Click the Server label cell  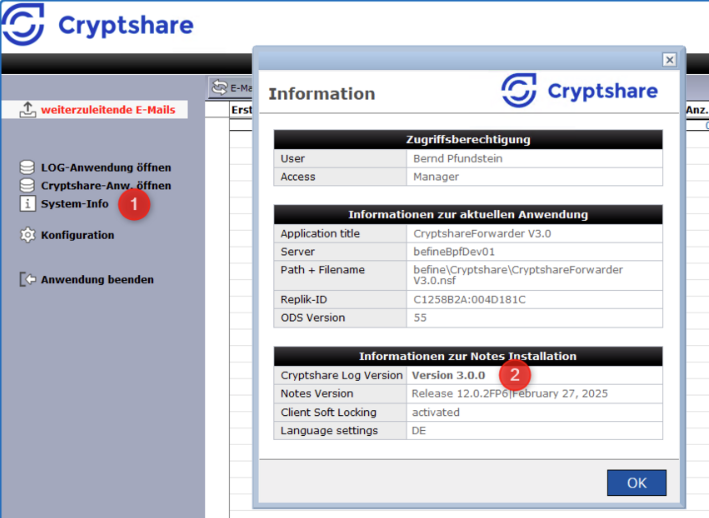point(340,252)
